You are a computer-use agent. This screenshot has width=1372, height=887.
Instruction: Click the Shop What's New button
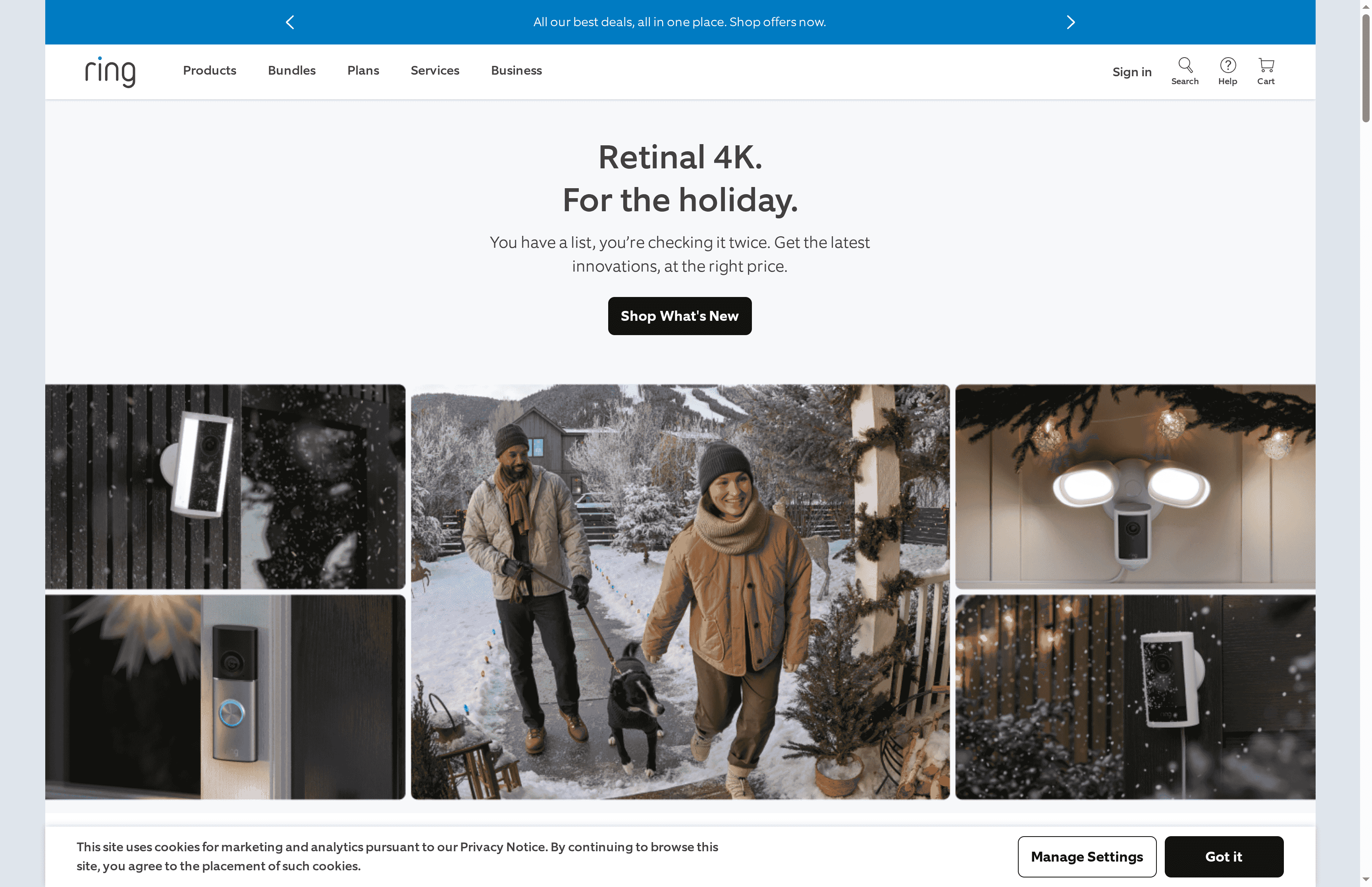[679, 316]
